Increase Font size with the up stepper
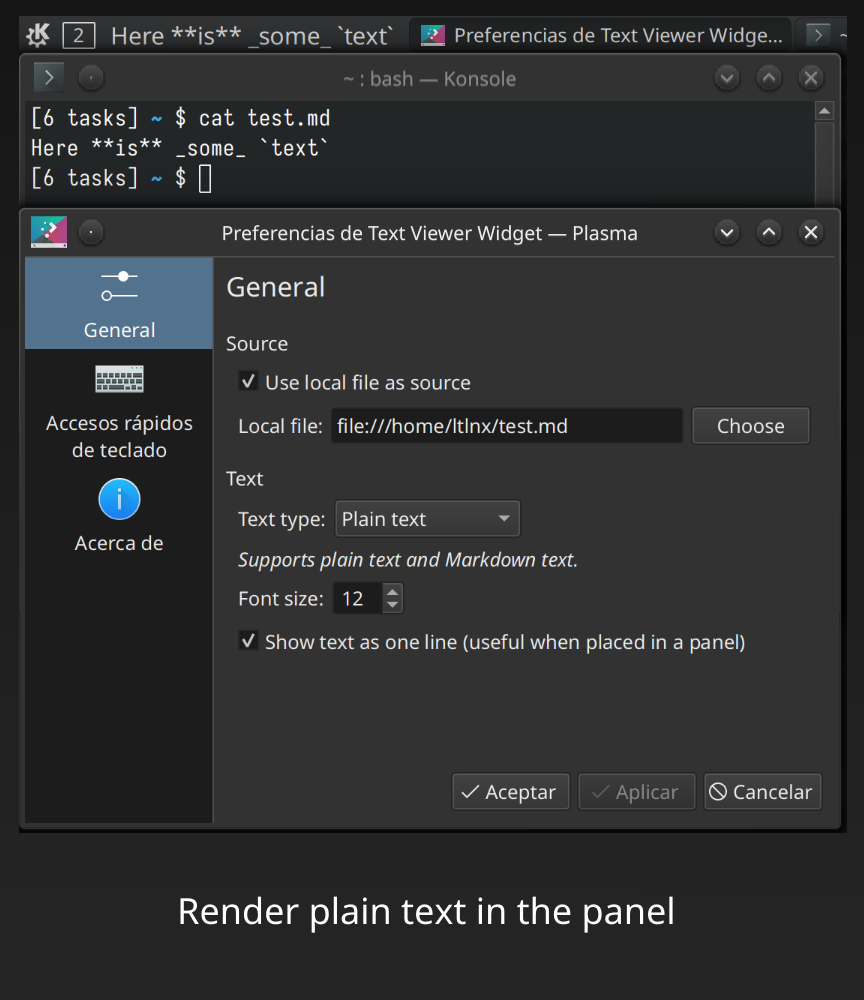The height and width of the screenshot is (1000, 864). pyautogui.click(x=392, y=591)
